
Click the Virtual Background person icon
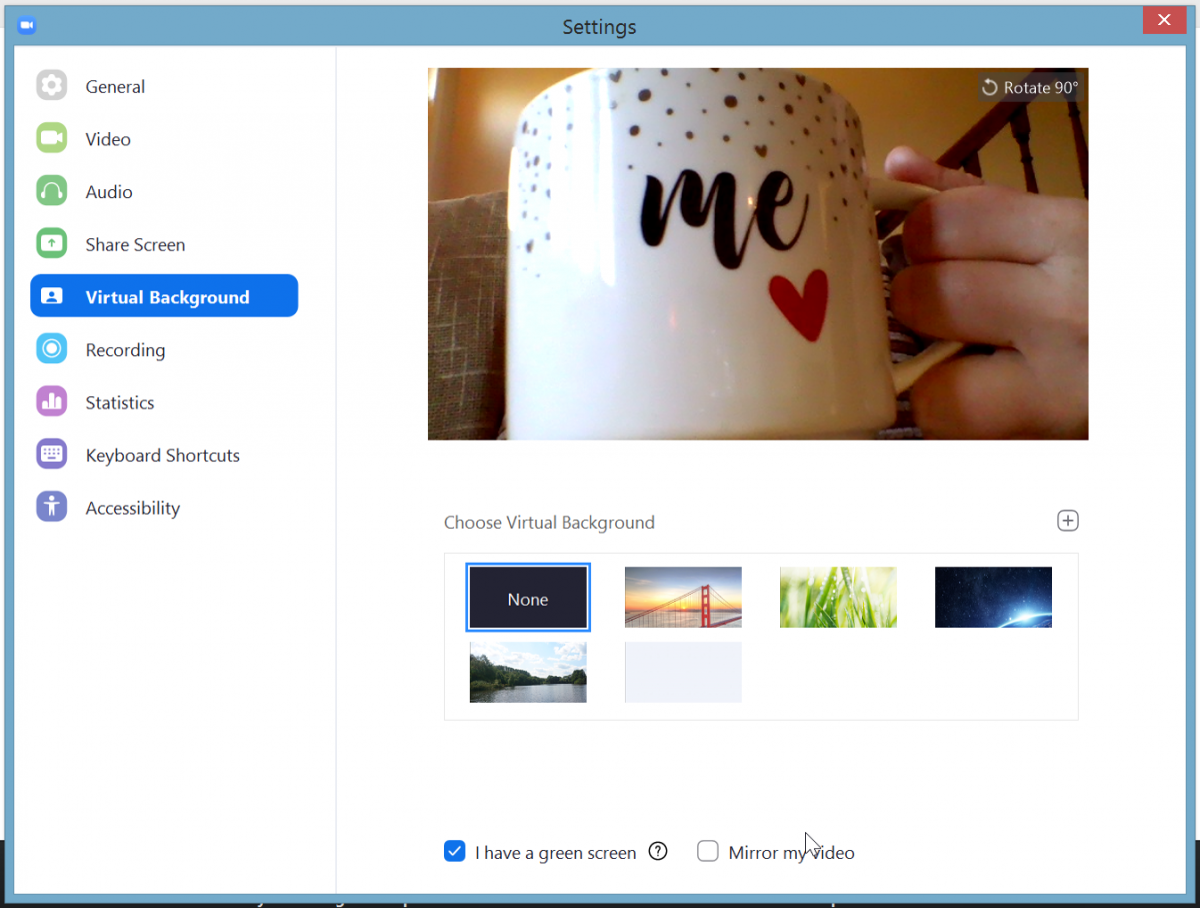point(52,296)
